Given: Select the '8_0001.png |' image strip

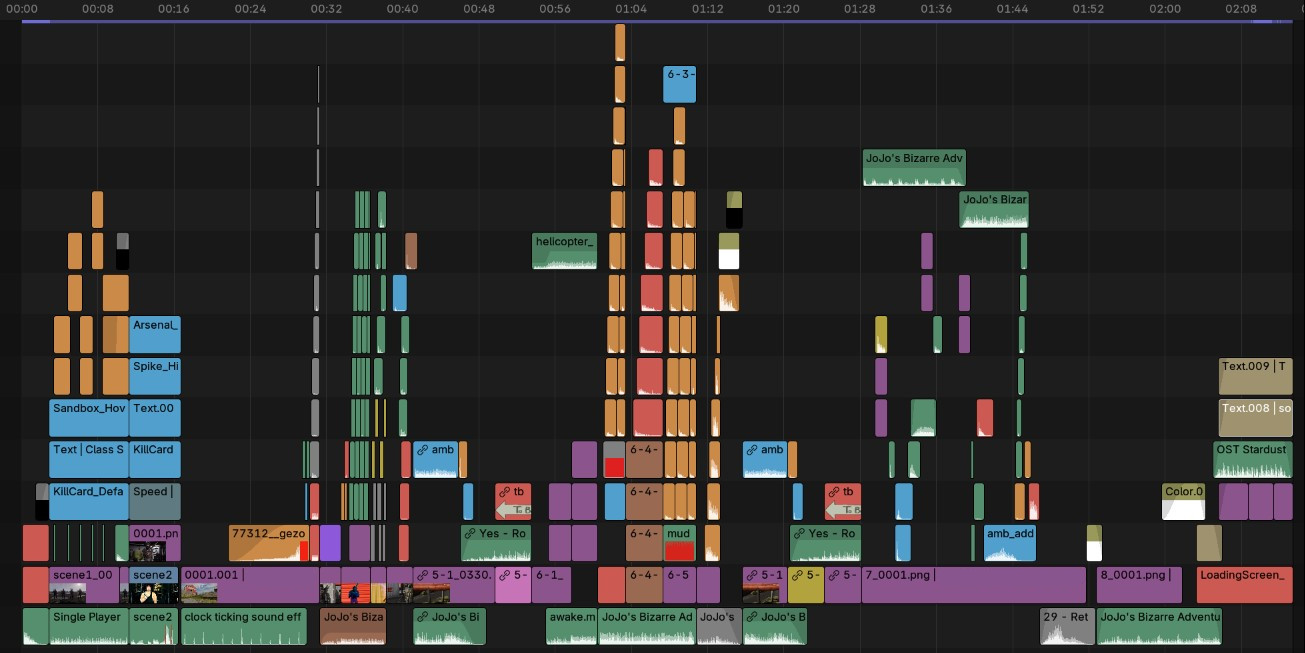Looking at the screenshot, I should pyautogui.click(x=1139, y=585).
